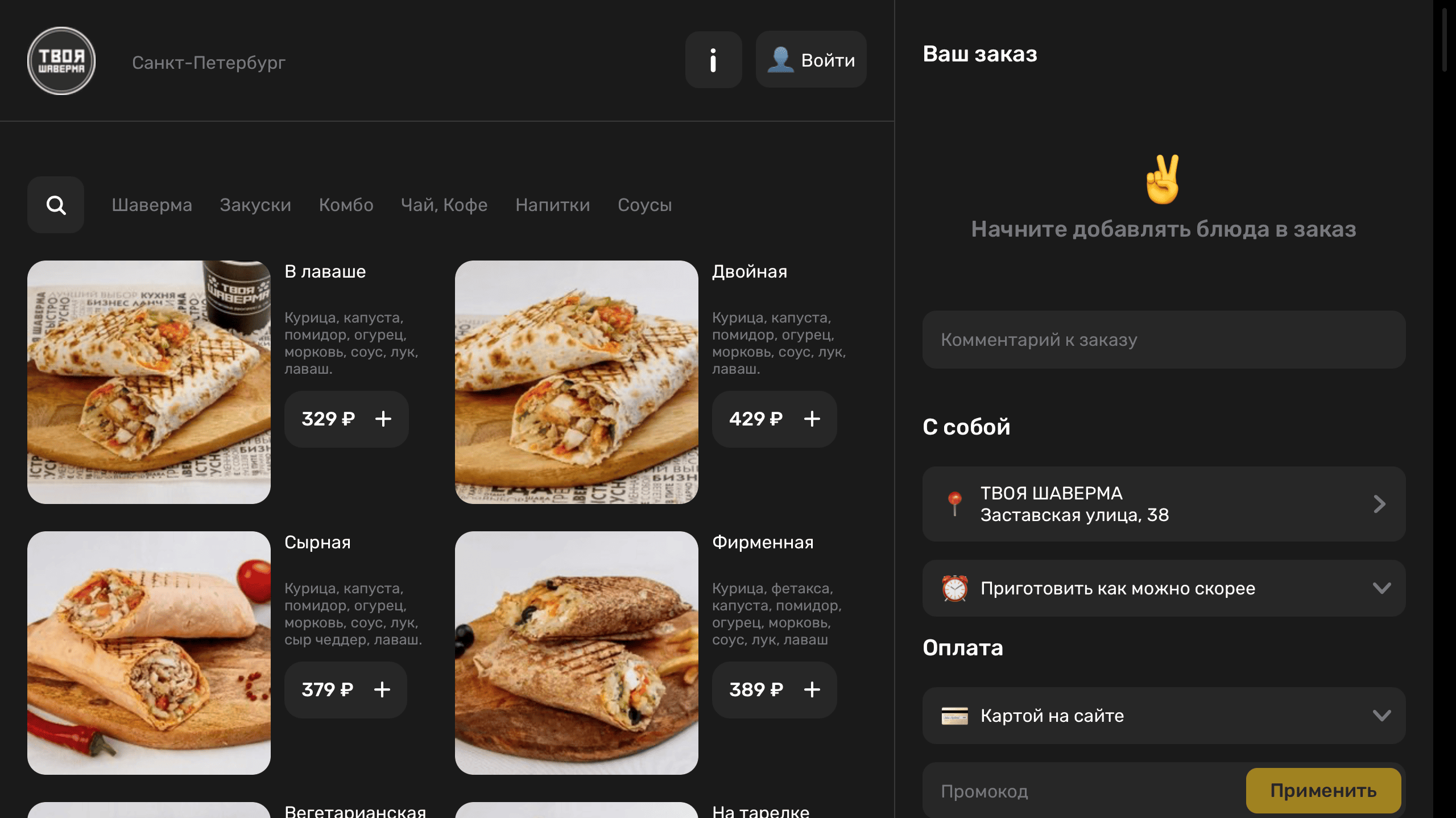Focus the Комментарий к заказу field

(1164, 340)
